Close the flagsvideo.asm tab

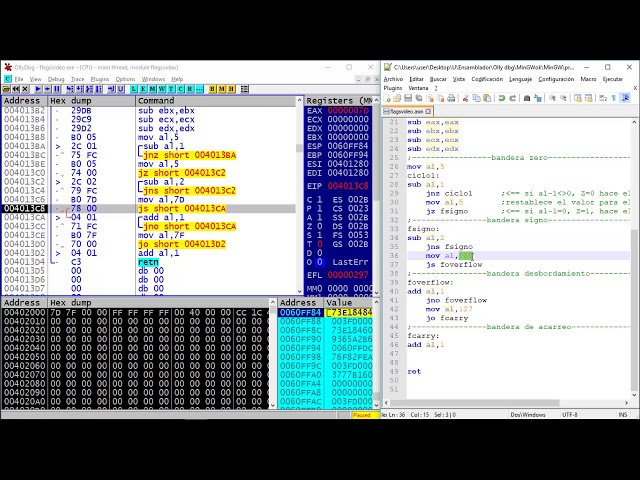point(428,111)
